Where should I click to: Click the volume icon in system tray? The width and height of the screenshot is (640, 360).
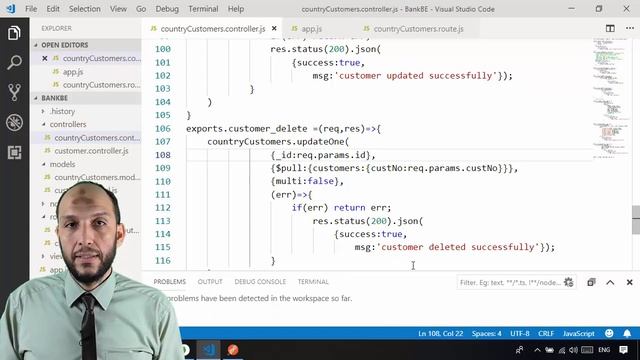[573, 350]
